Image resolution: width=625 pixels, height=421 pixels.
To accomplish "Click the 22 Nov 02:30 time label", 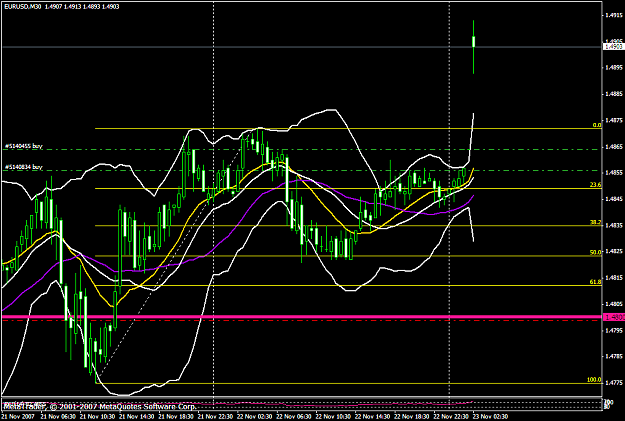I will point(255,417).
